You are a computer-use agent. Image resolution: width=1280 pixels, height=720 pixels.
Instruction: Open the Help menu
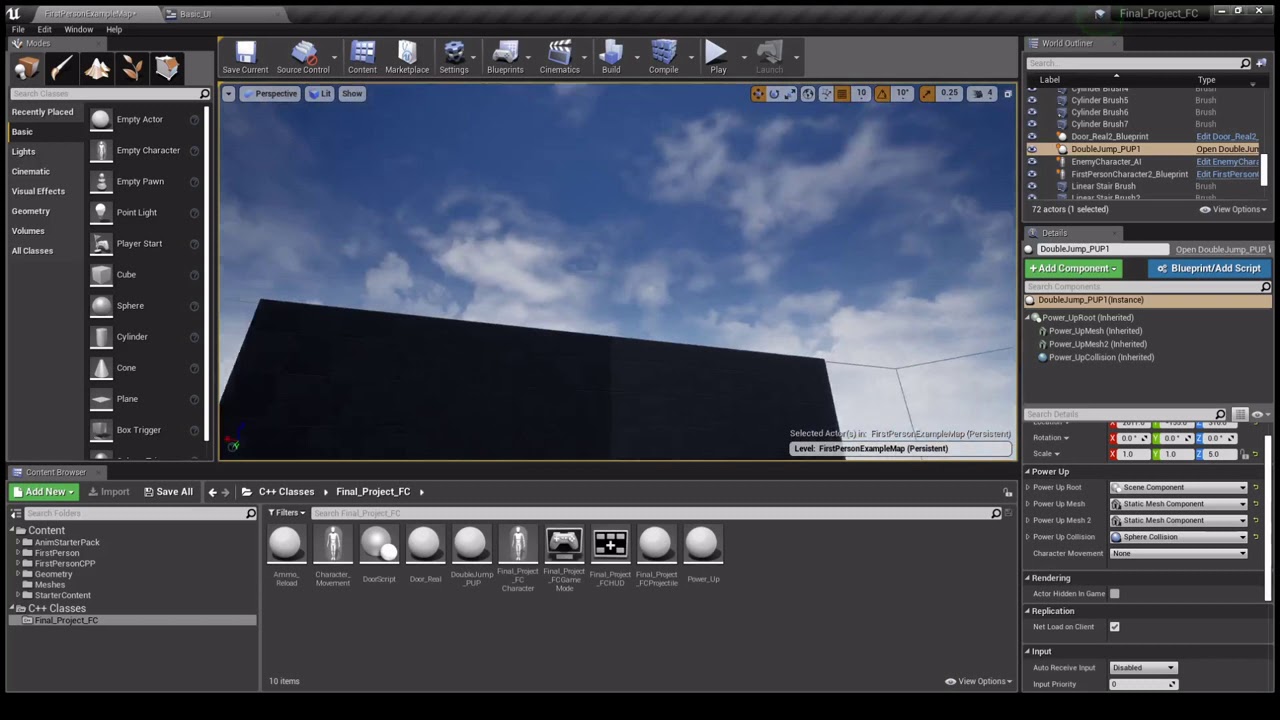pos(114,29)
